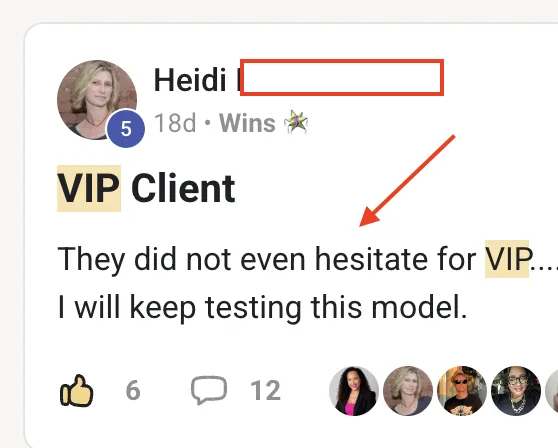The height and width of the screenshot is (448, 558).
Task: Click the piñata star emoji beside Wins
Action: [296, 122]
